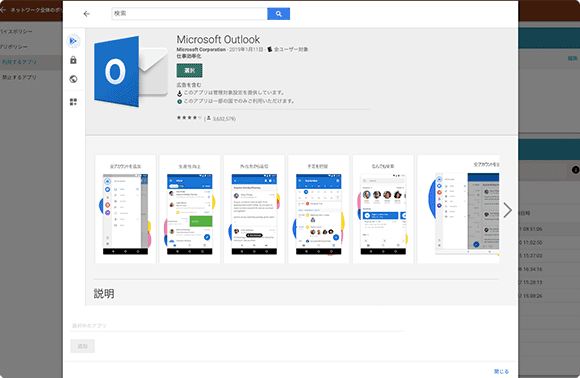
Task: Select バイスポリシー in the background sidebar
Action: point(16,32)
